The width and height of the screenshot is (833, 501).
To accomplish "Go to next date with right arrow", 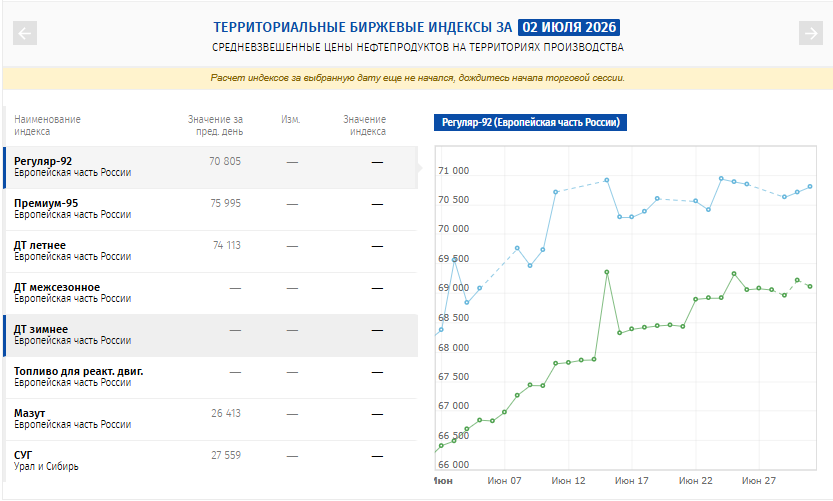I will pyautogui.click(x=811, y=33).
